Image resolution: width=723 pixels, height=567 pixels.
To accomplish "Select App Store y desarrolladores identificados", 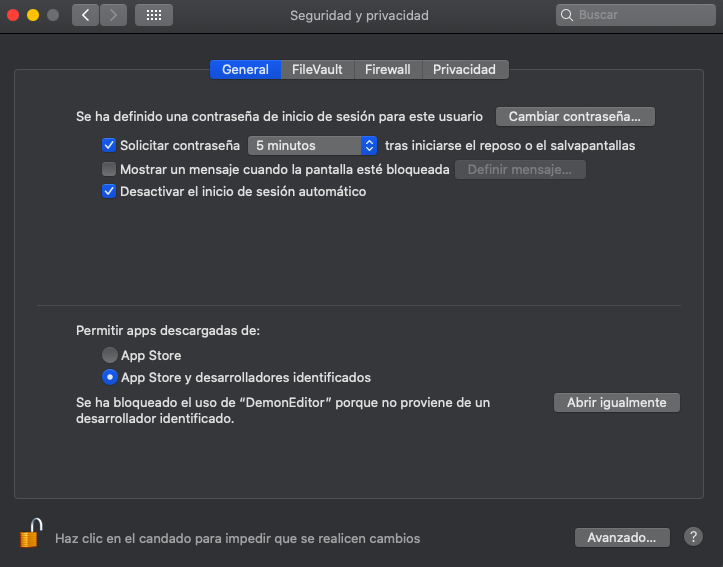I will pyautogui.click(x=110, y=378).
